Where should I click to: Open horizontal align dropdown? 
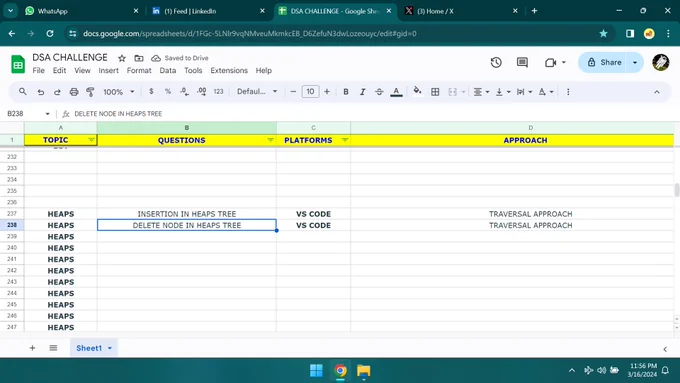click(481, 92)
